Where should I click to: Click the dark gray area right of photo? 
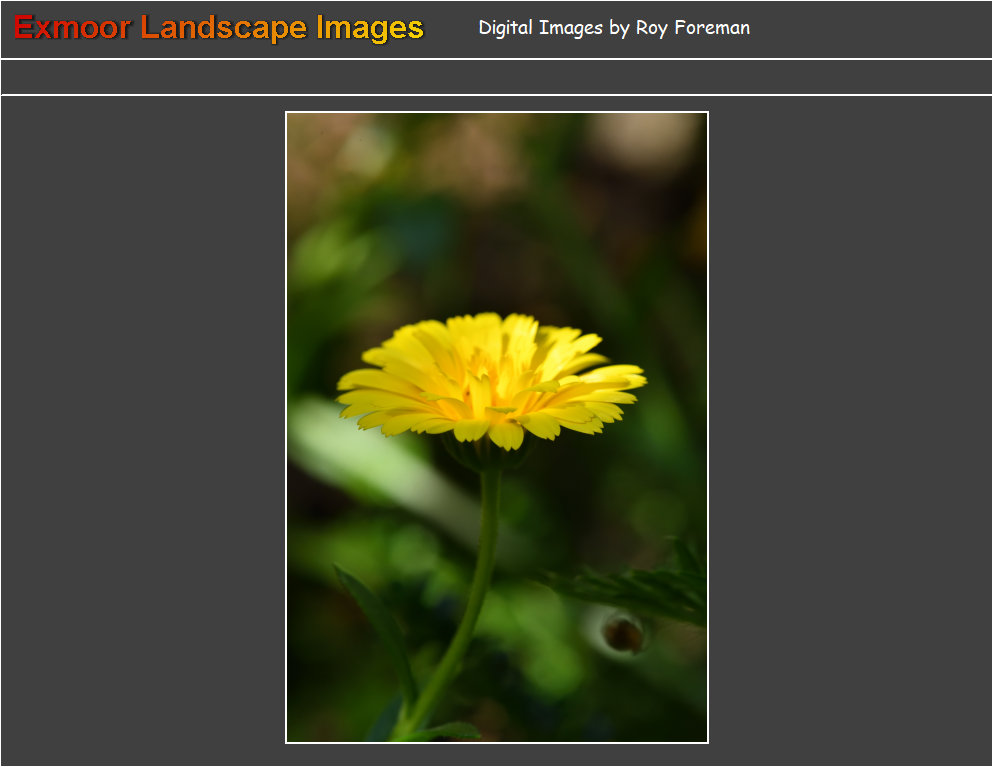tap(850, 430)
